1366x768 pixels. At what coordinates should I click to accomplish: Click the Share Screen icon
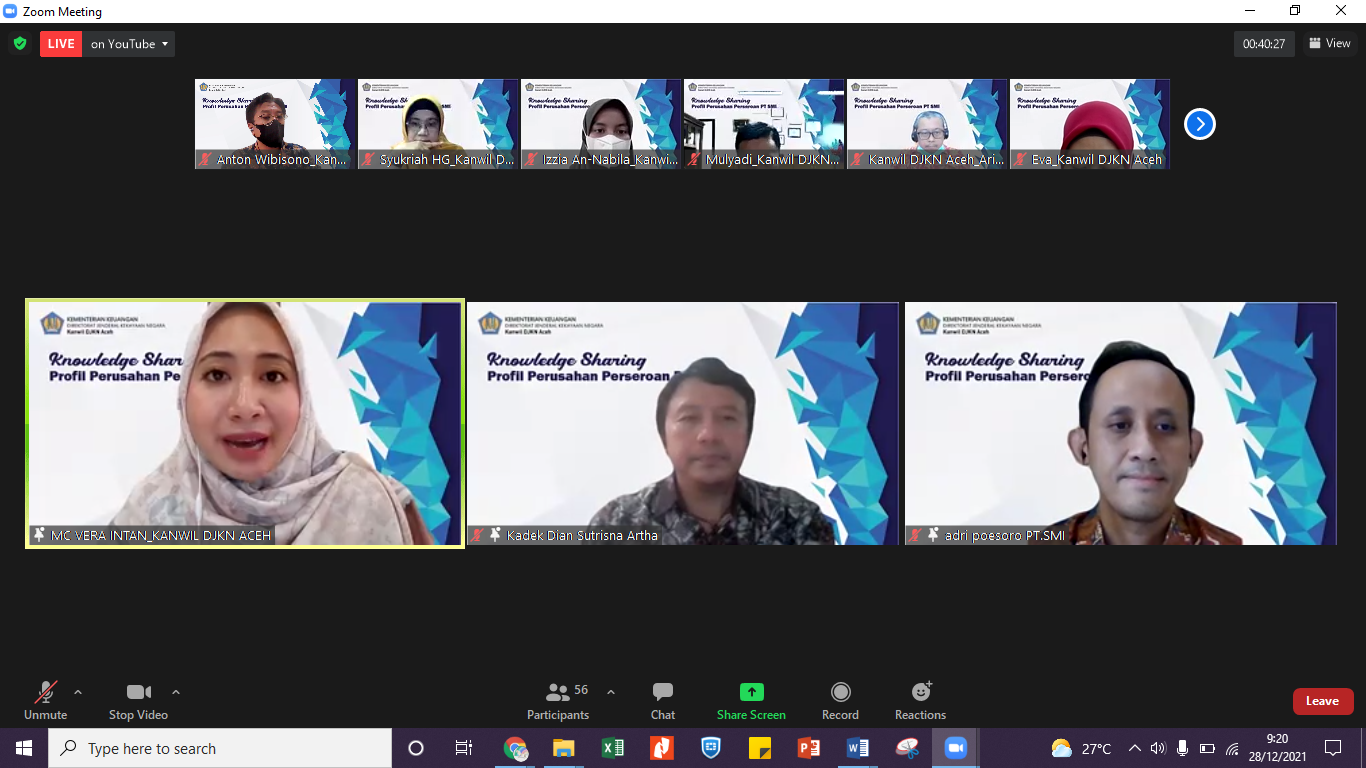pos(751,693)
